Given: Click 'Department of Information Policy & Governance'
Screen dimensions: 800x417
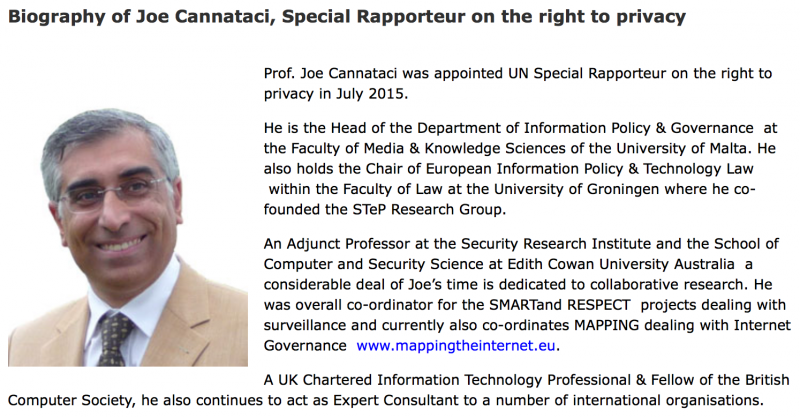Looking at the screenshot, I should (x=585, y=128).
